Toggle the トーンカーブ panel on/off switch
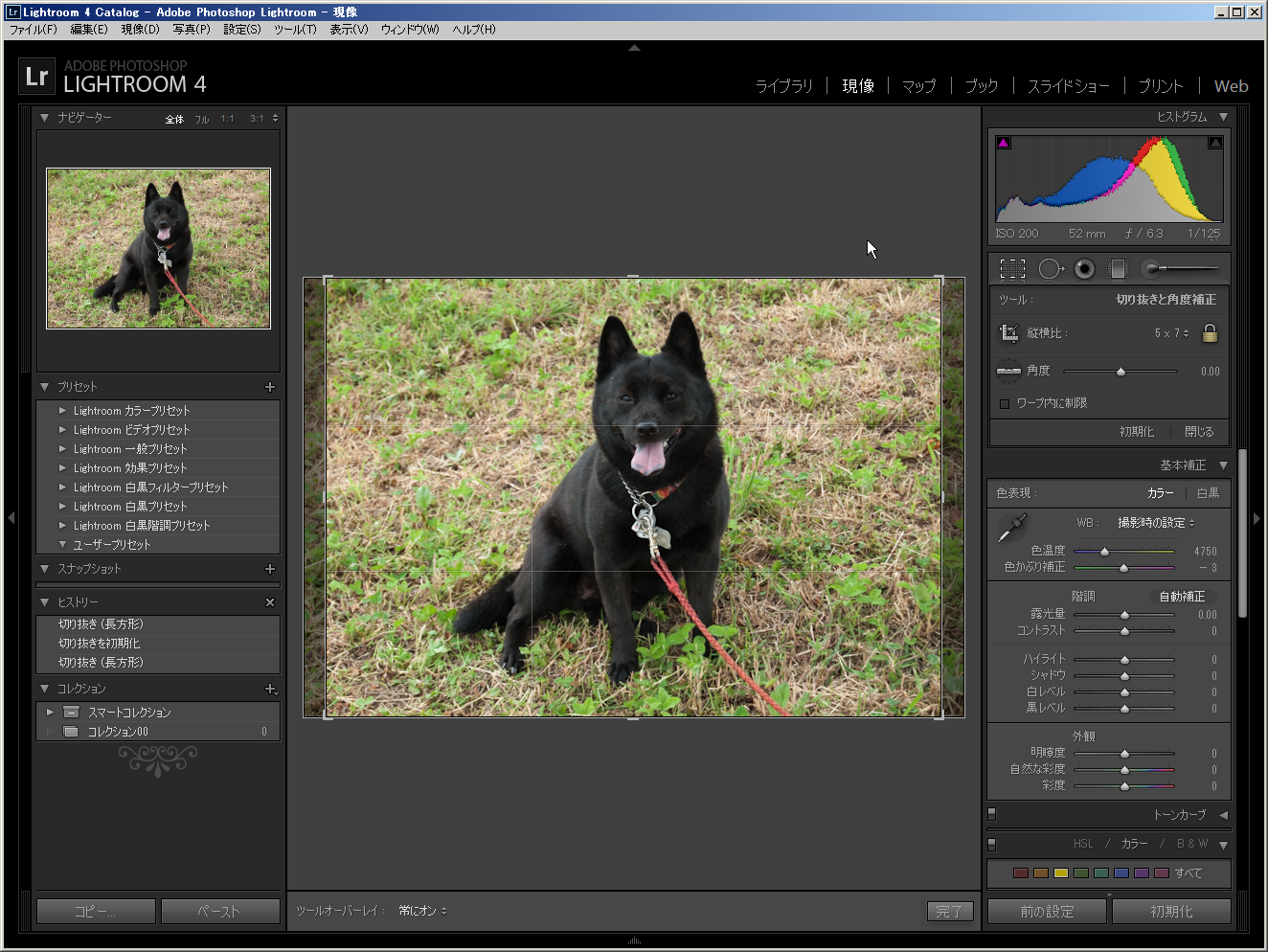The image size is (1268, 952). point(992,814)
